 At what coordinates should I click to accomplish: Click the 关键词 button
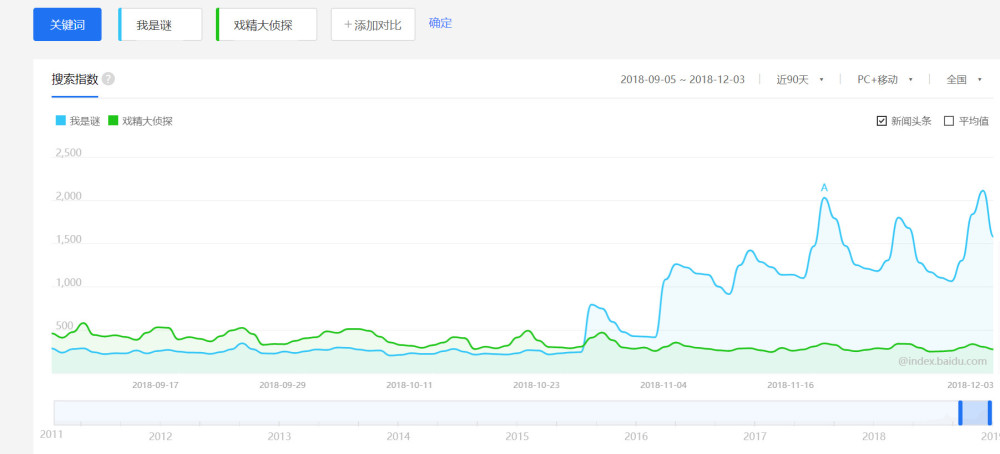click(x=67, y=24)
